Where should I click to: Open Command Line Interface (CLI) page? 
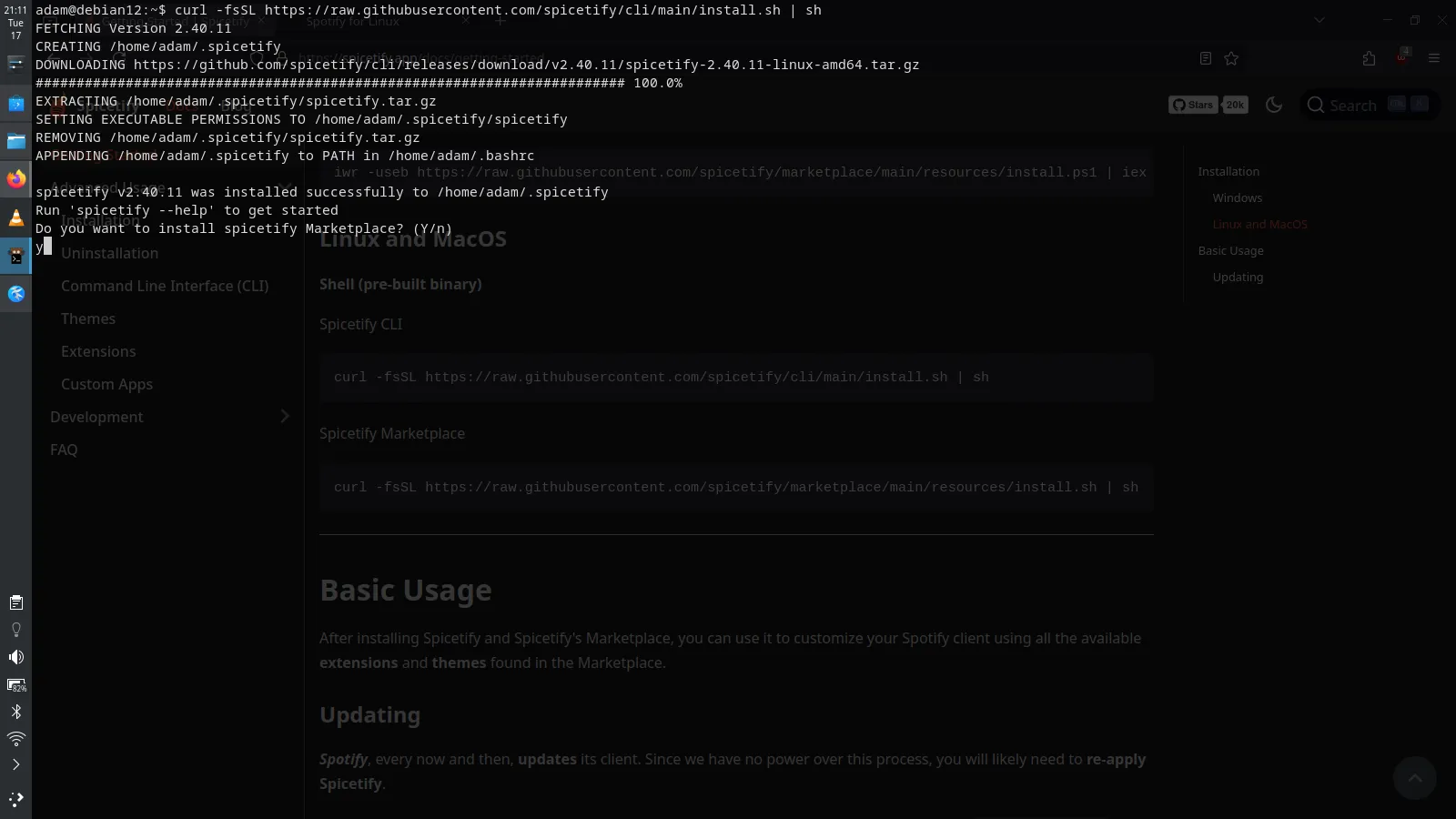[x=165, y=286]
